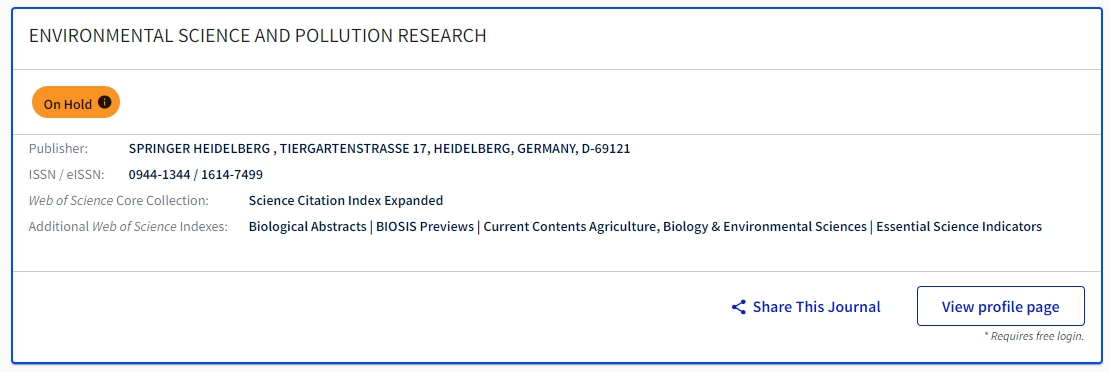1110x372 pixels.
Task: Open the Share This Journal link text
Action: coord(816,307)
